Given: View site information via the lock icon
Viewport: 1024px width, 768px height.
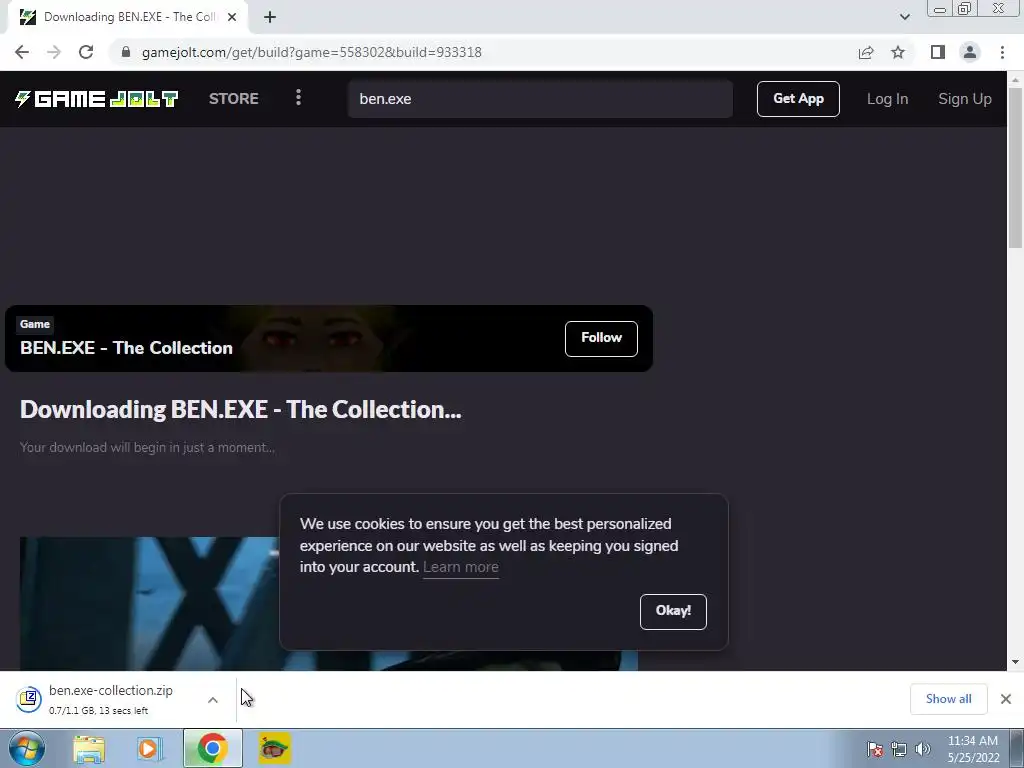Looking at the screenshot, I should click(126, 52).
